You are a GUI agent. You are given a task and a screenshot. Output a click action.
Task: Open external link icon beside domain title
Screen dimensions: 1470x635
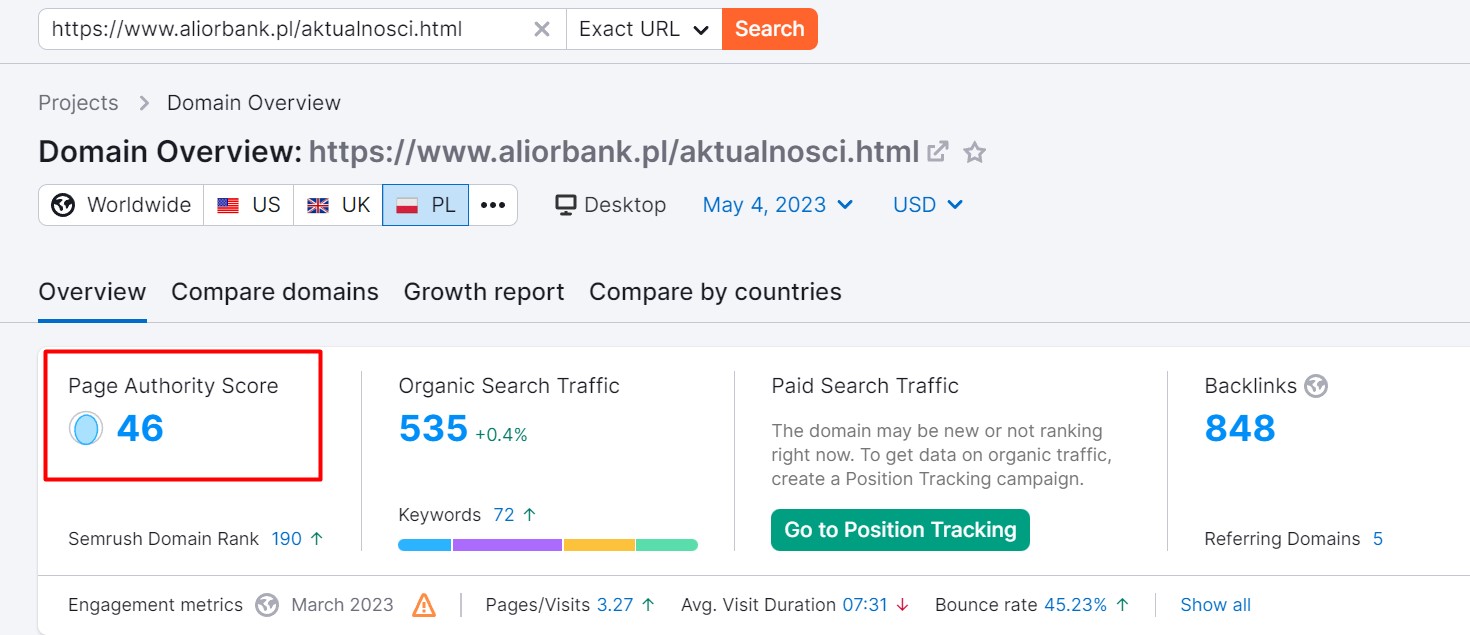(x=938, y=152)
